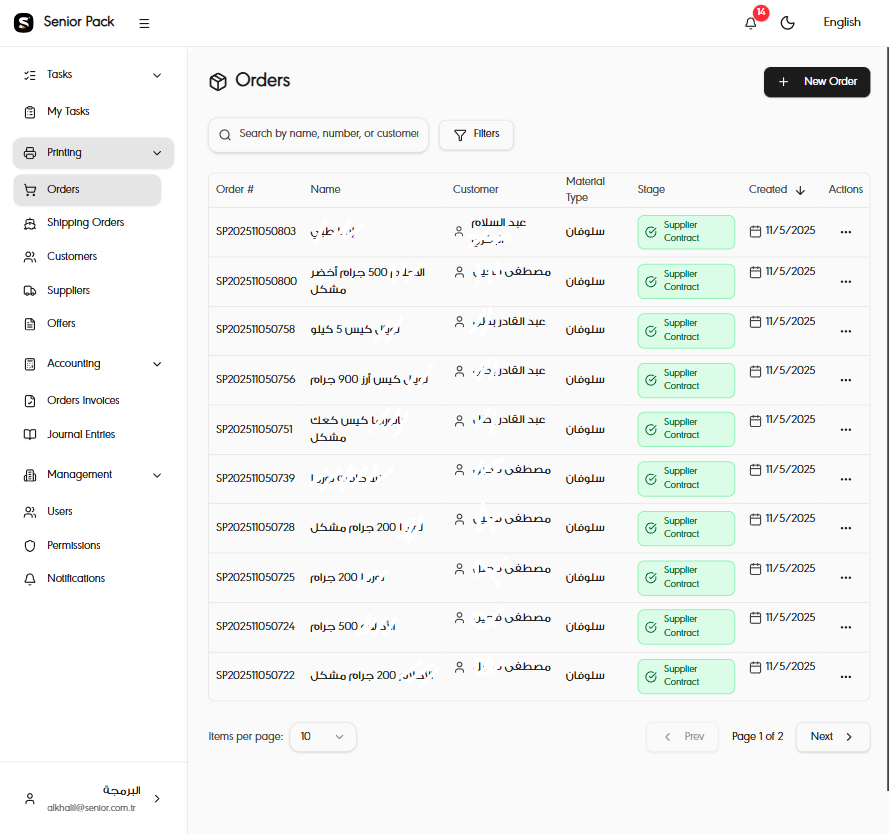Go to the next page with Next
The width and height of the screenshot is (889, 834).
click(832, 736)
